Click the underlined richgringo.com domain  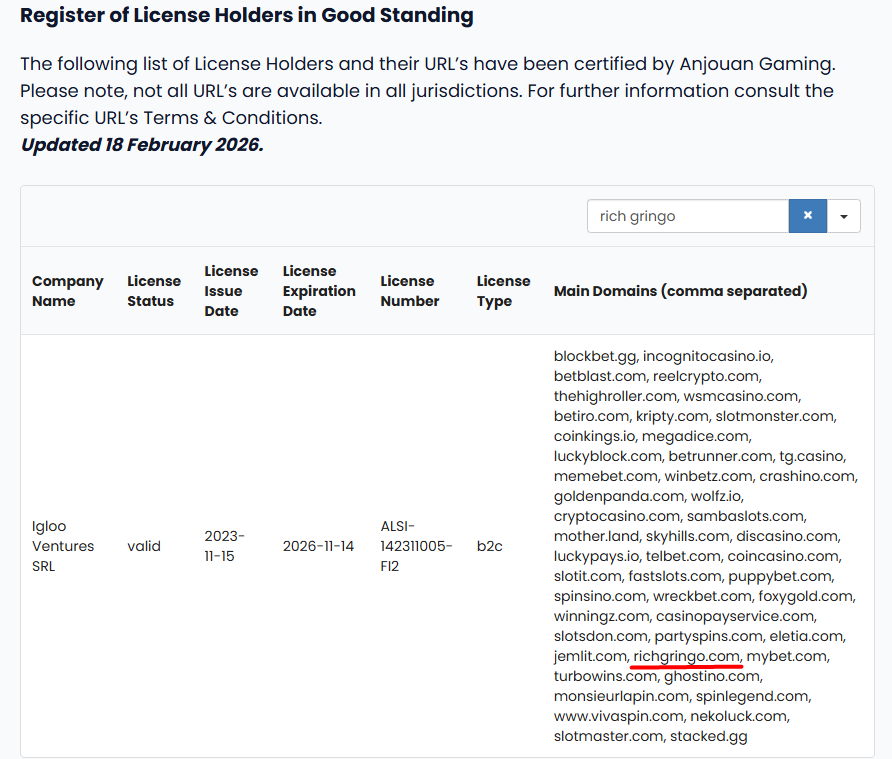[x=686, y=656]
